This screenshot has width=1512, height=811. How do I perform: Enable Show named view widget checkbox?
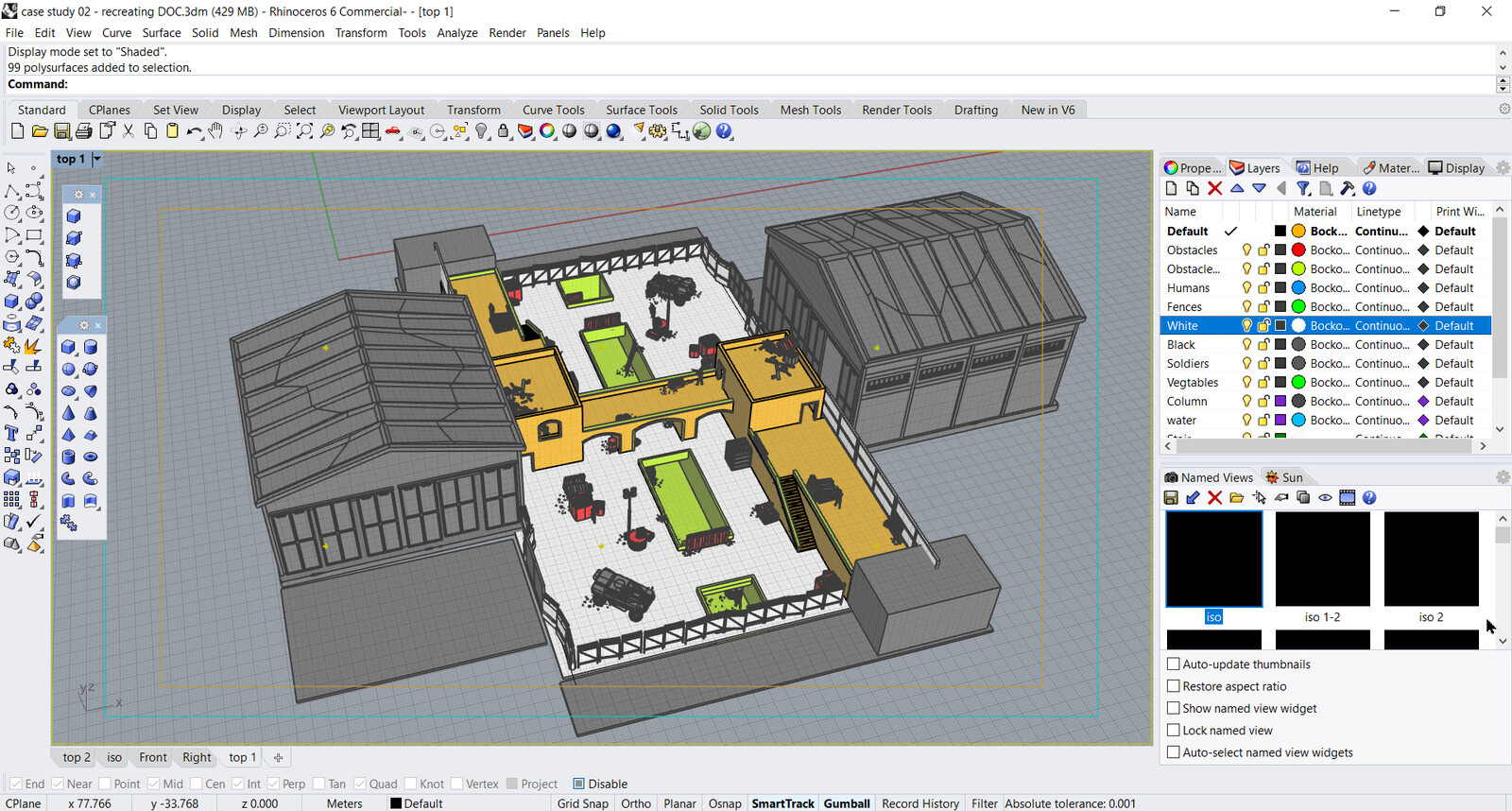1174,708
